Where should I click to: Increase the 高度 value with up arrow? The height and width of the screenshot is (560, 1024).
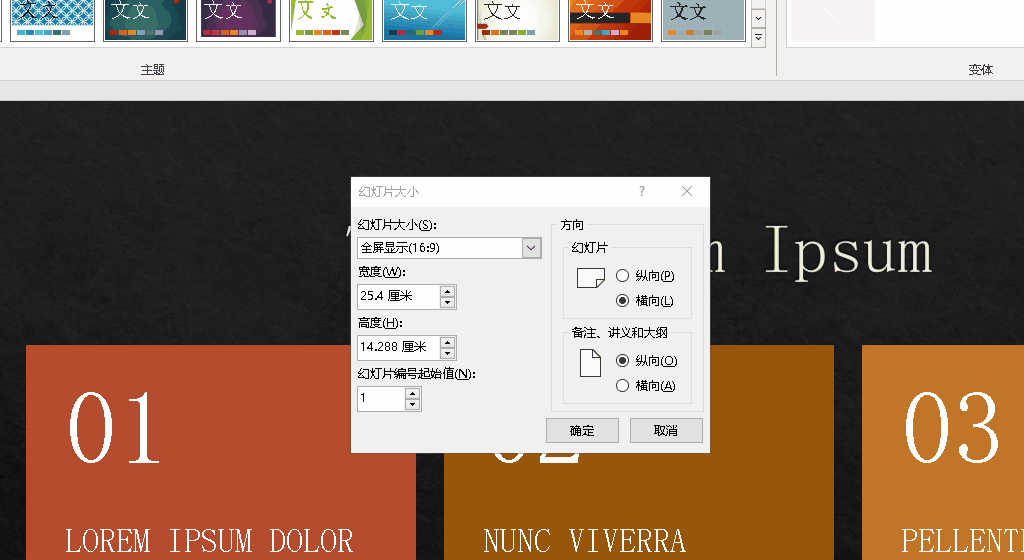pos(448,342)
